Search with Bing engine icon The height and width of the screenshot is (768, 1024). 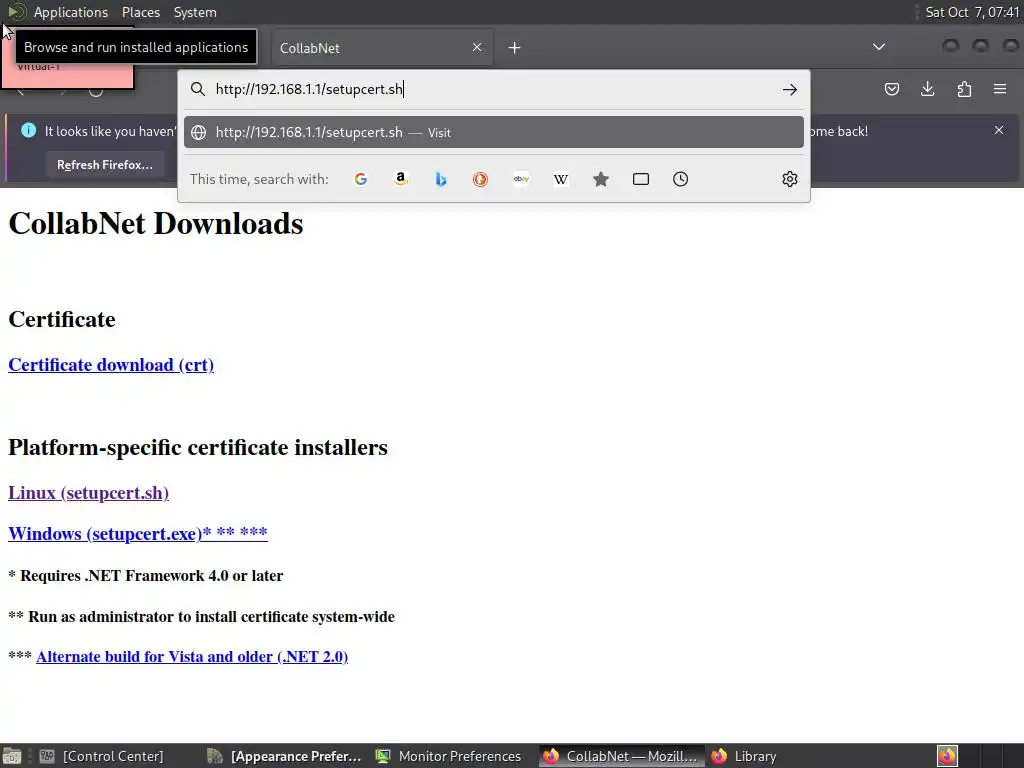pos(441,179)
